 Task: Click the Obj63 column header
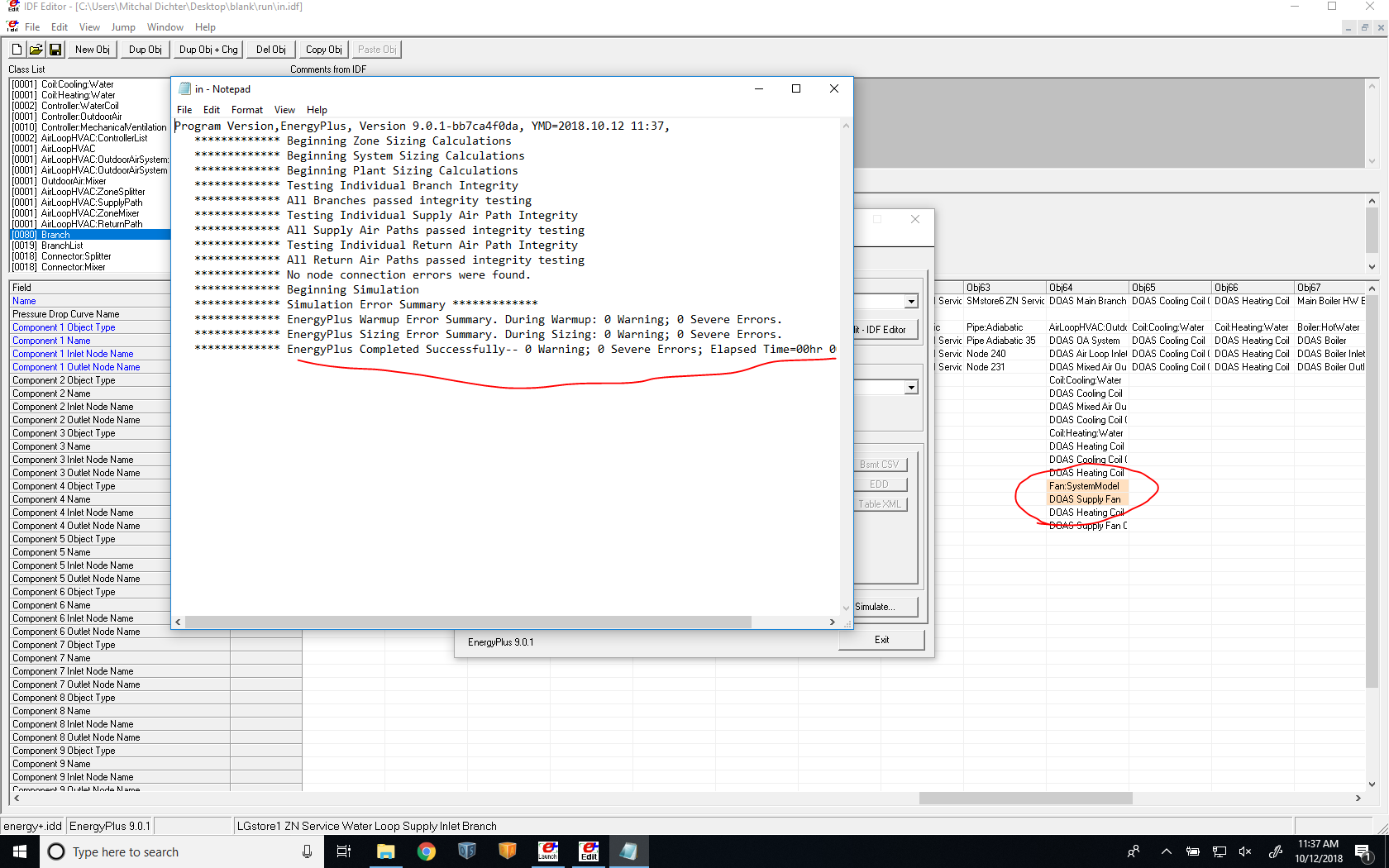pyautogui.click(x=1005, y=288)
